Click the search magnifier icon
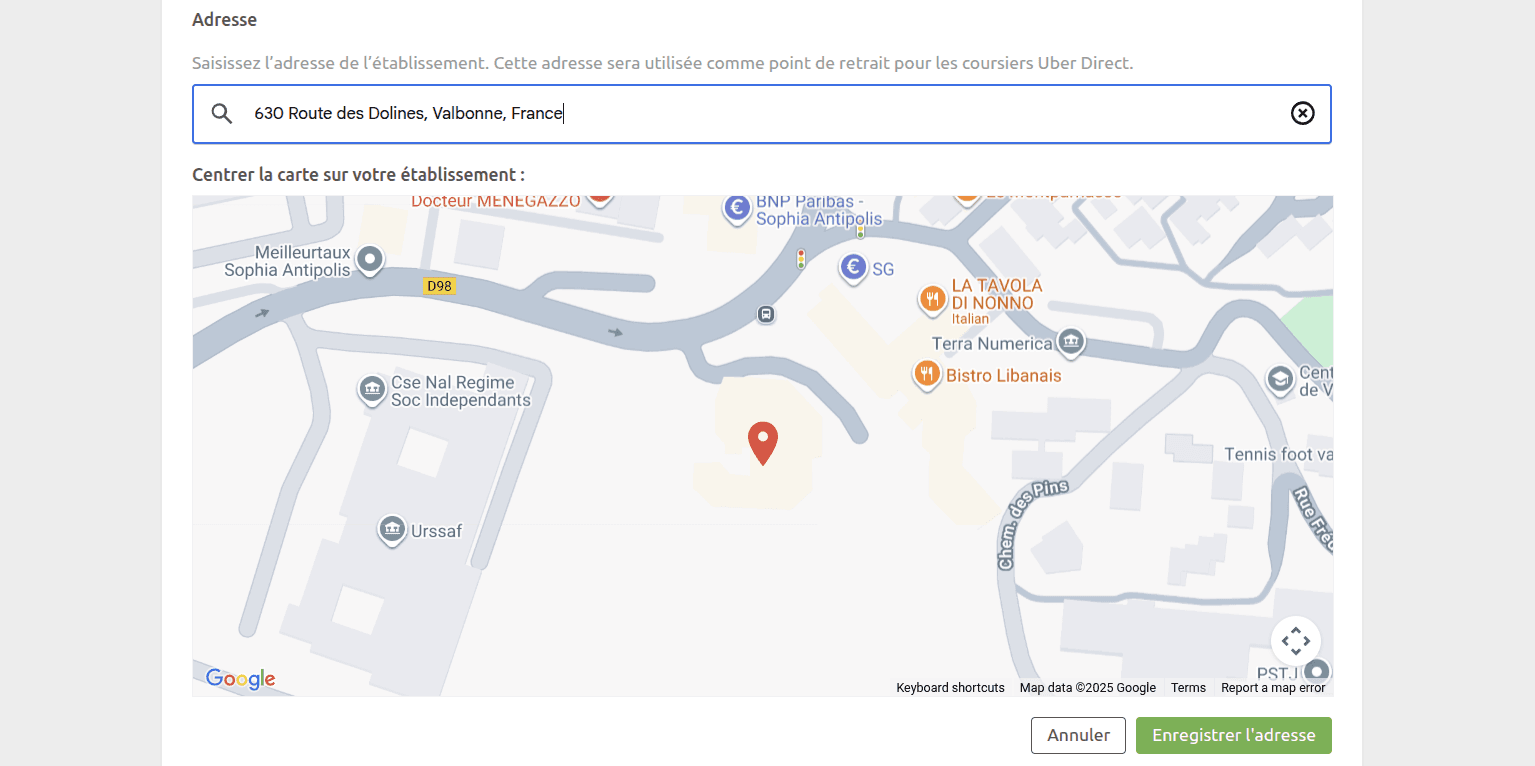1535x766 pixels. [x=221, y=113]
